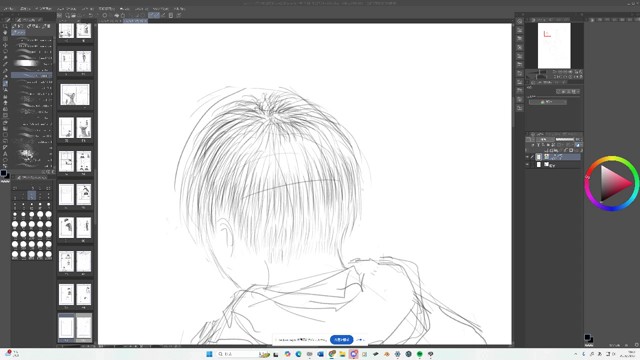Open the first menu in the menu bar

pos(8,9)
